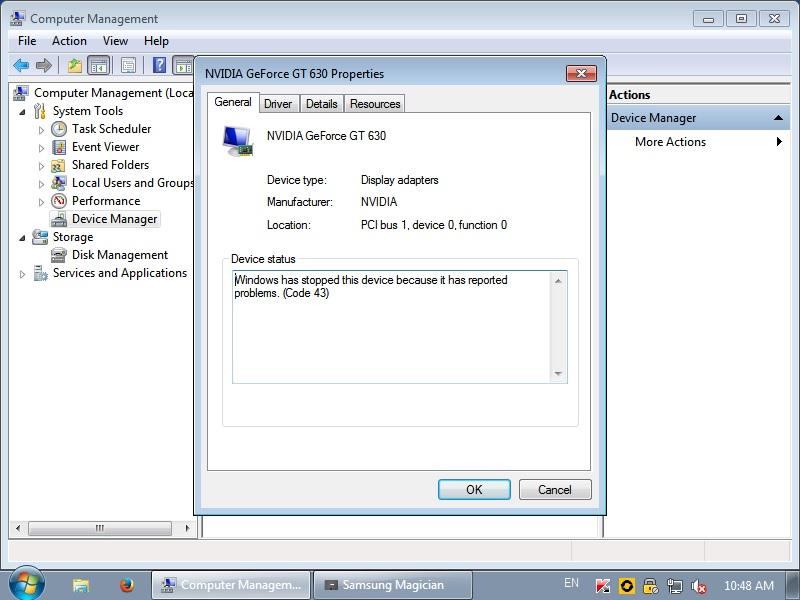Viewport: 800px width, 600px height.
Task: Click the padlock tray icon
Action: [650, 586]
